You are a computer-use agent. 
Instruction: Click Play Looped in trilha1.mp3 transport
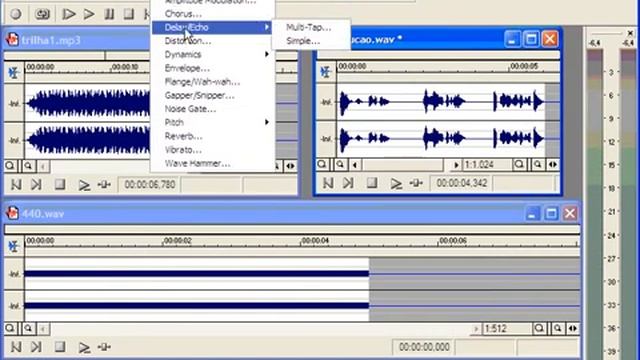coord(104,185)
